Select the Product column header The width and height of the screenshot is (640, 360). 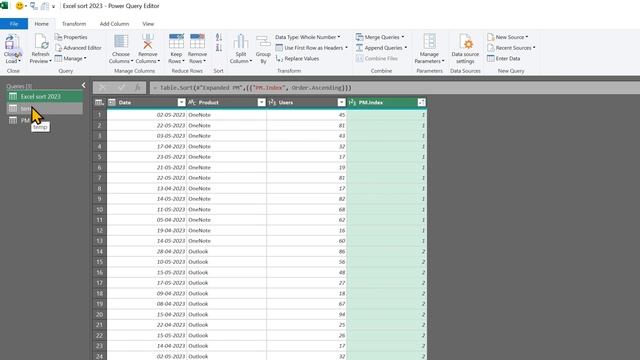tap(227, 102)
